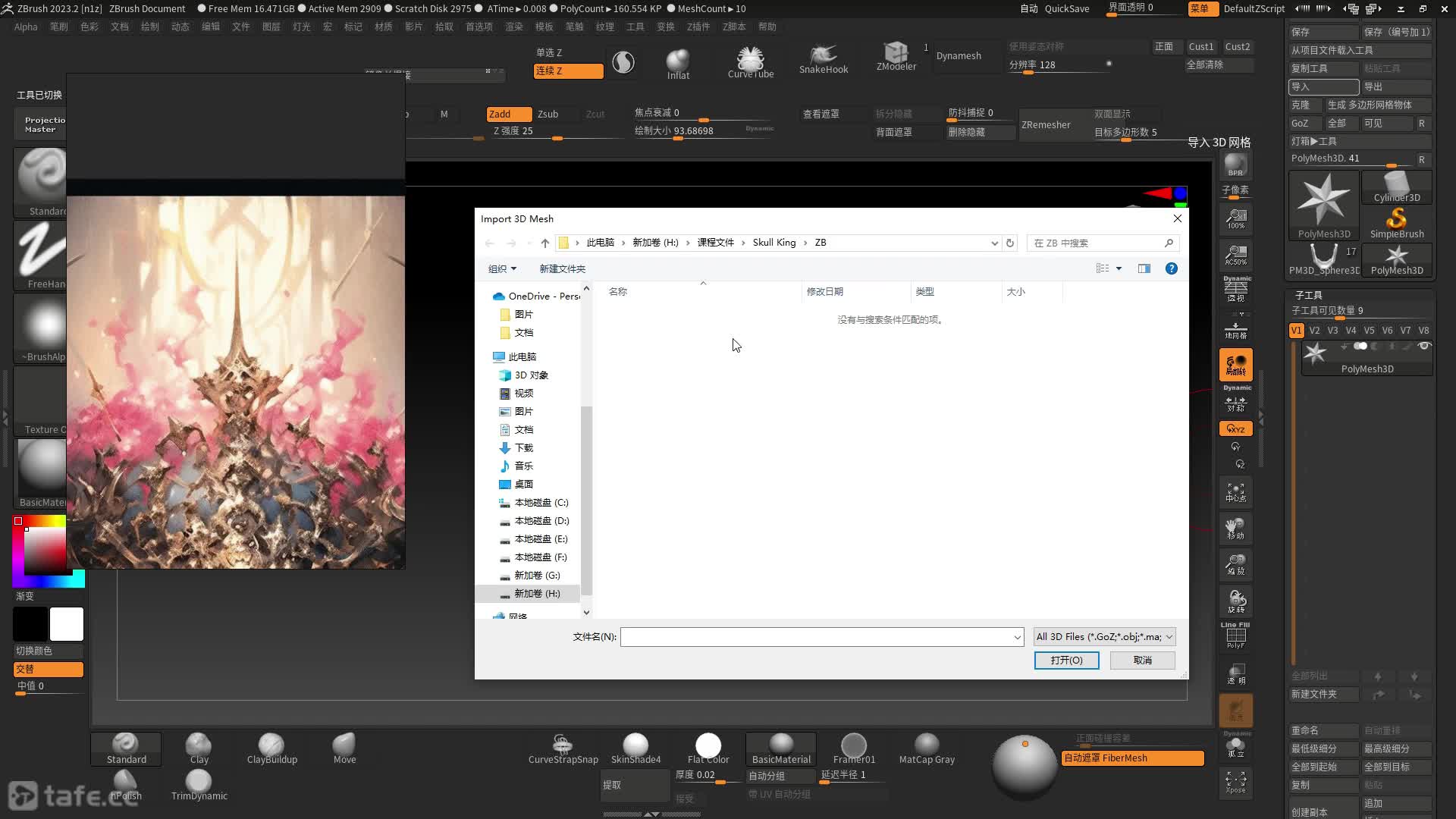Select the white color swatch

point(66,624)
